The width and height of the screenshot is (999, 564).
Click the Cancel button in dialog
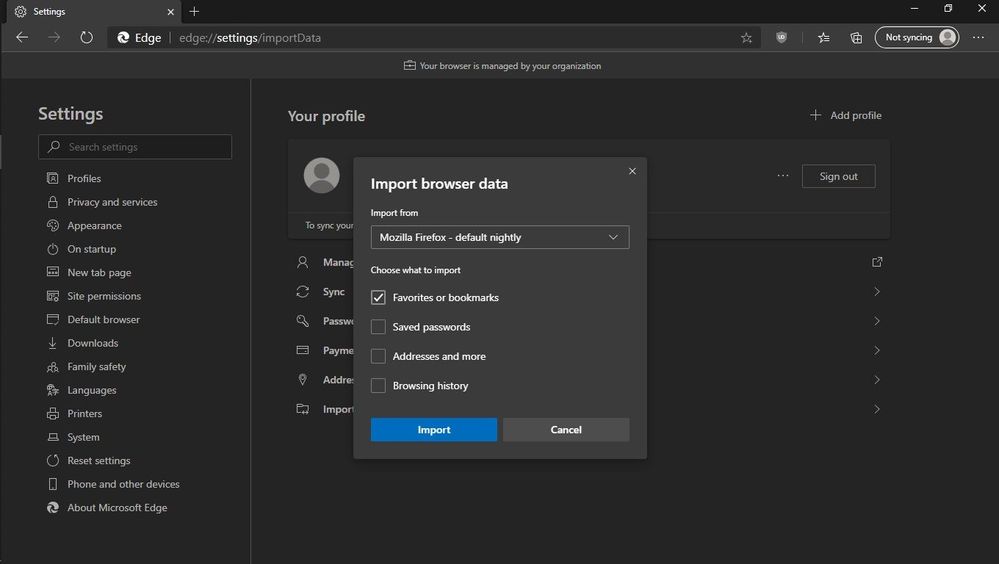pos(566,430)
